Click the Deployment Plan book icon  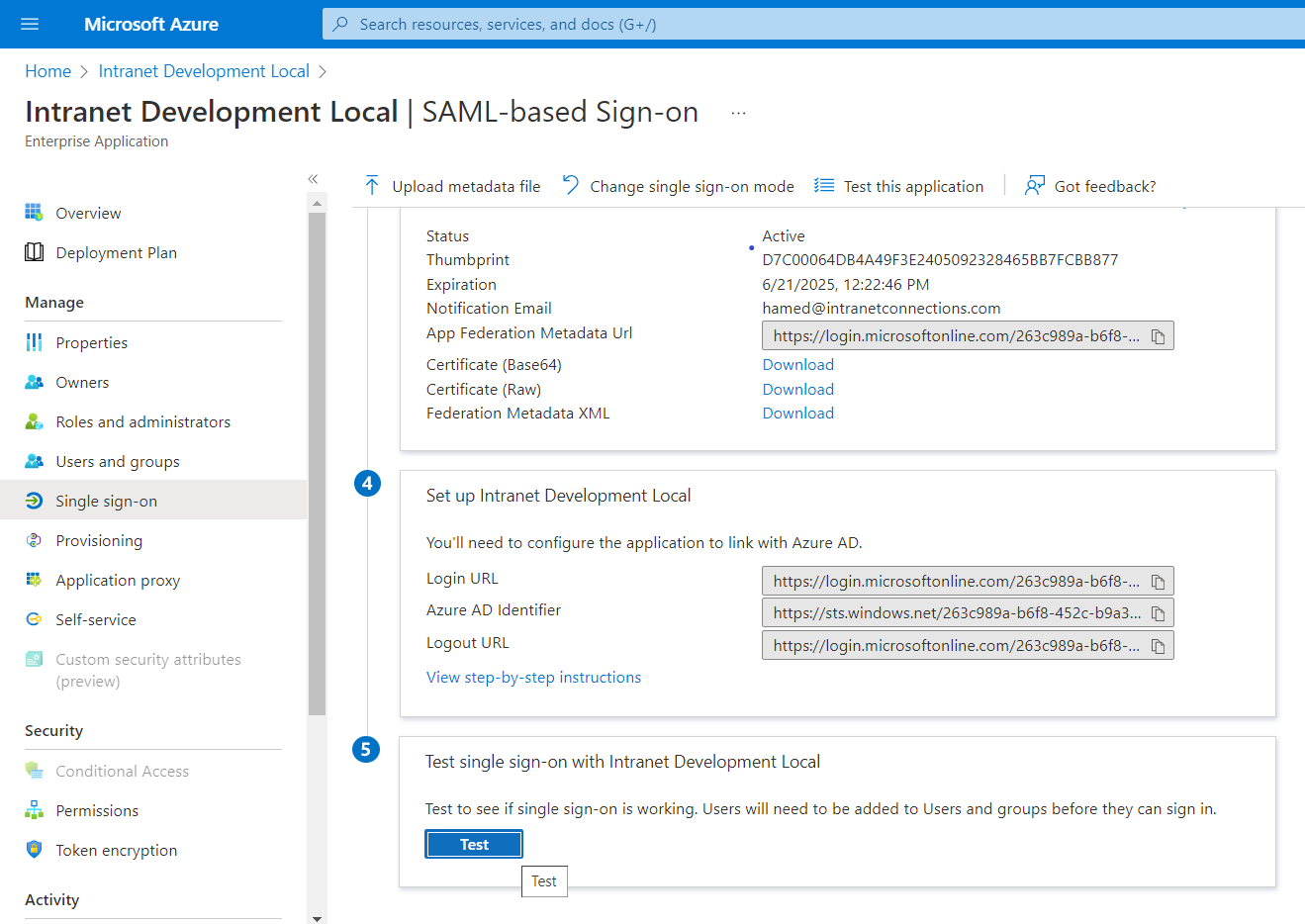tap(34, 252)
